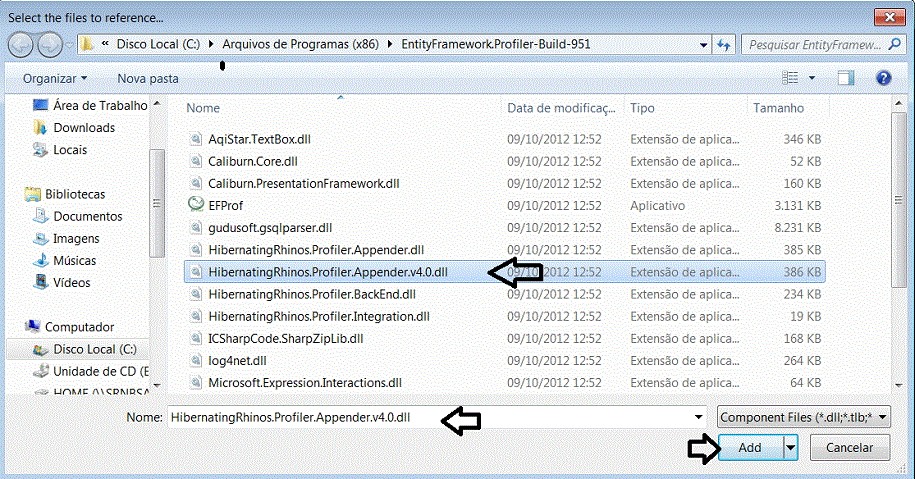
Task: Select Bibliotecas in sidebar
Action: (x=65, y=194)
